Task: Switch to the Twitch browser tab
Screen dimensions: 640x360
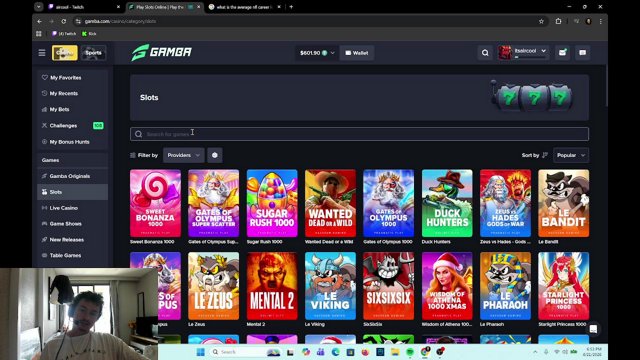Action: coord(84,7)
